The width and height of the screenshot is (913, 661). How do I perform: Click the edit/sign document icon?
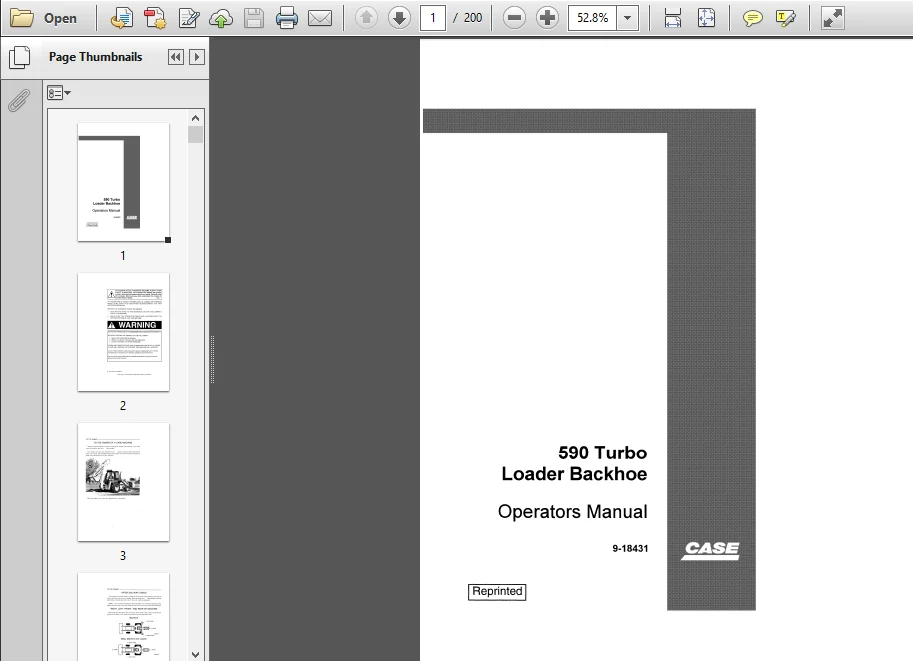[189, 18]
